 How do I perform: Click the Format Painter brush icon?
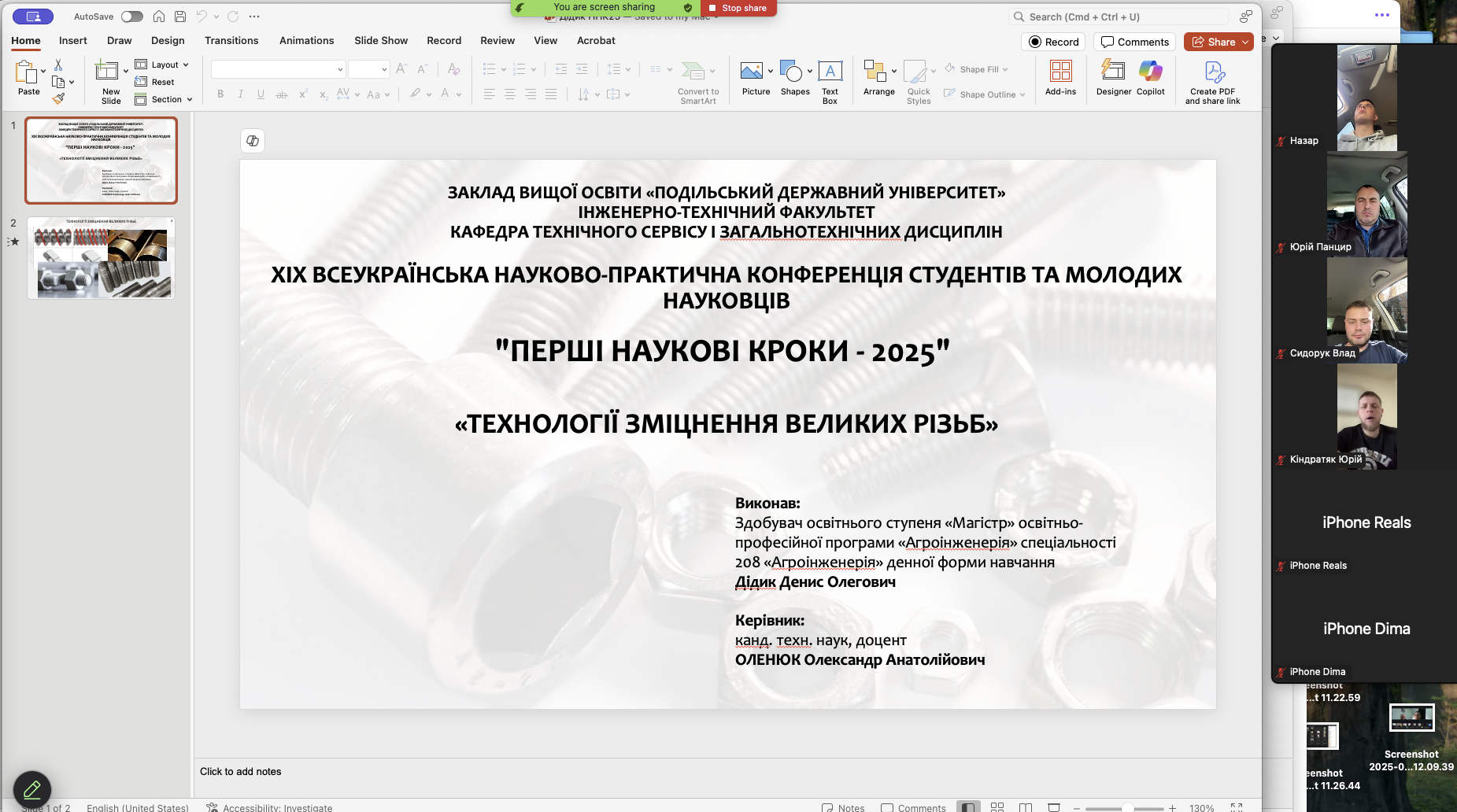pos(58,99)
